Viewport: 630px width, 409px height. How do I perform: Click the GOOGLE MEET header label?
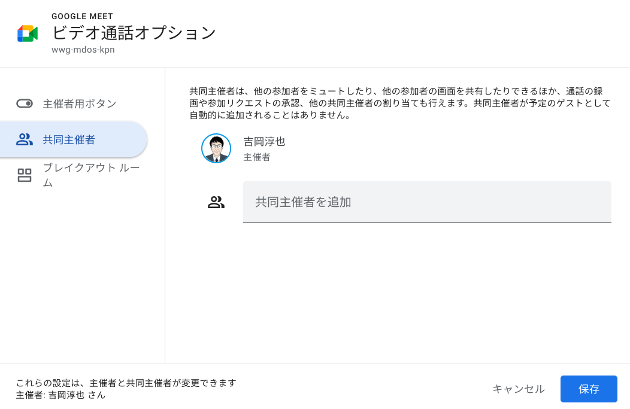coord(82,16)
